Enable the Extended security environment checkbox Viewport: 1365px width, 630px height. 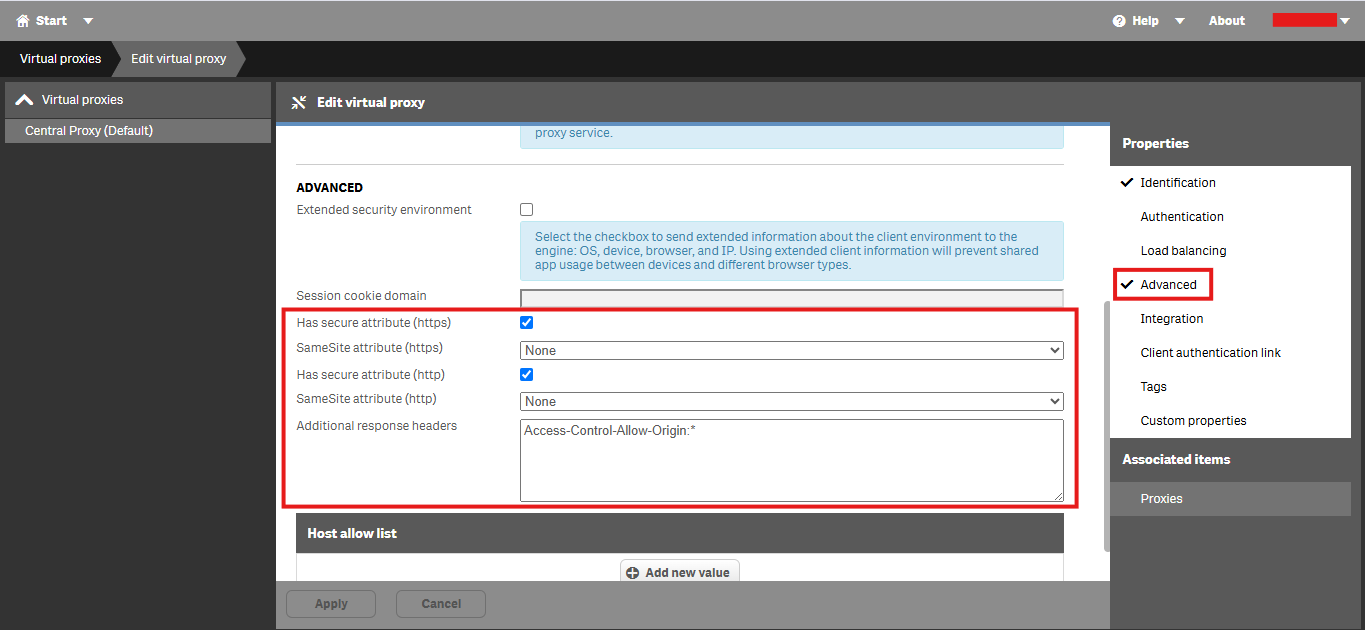coord(526,209)
